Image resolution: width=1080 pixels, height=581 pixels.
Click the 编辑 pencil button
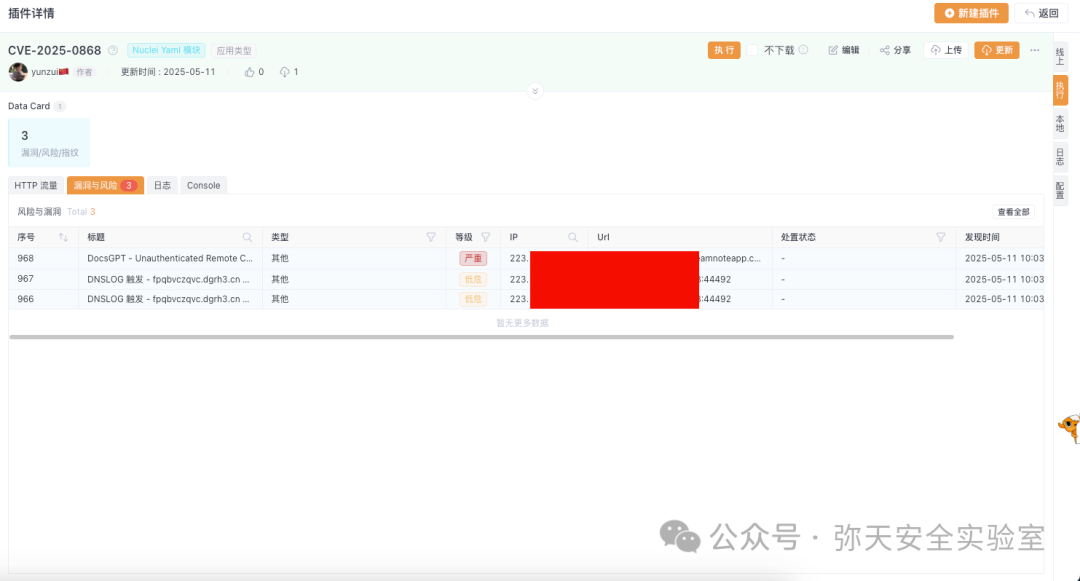tap(844, 50)
